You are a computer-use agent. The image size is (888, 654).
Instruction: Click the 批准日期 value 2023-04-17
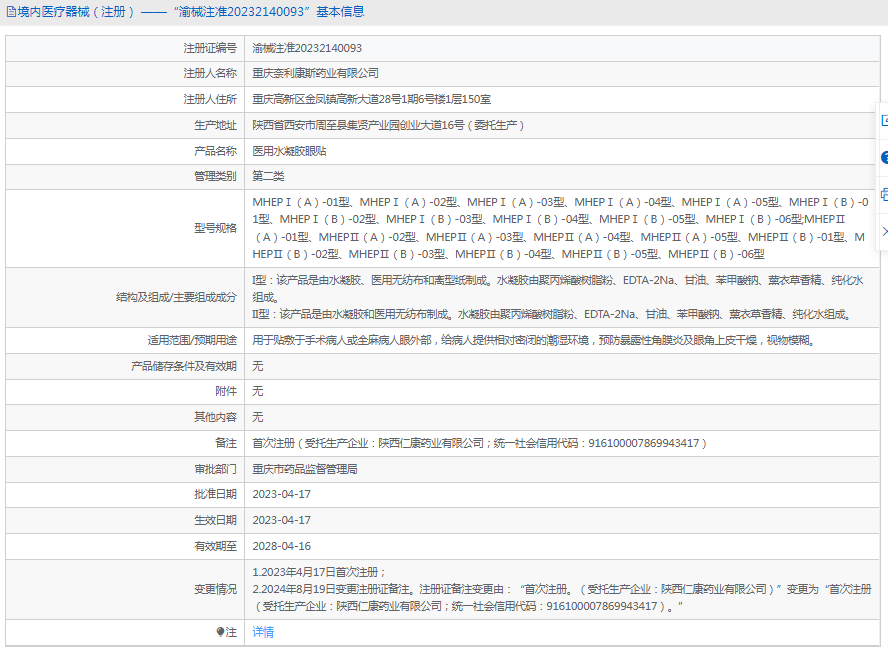click(281, 495)
